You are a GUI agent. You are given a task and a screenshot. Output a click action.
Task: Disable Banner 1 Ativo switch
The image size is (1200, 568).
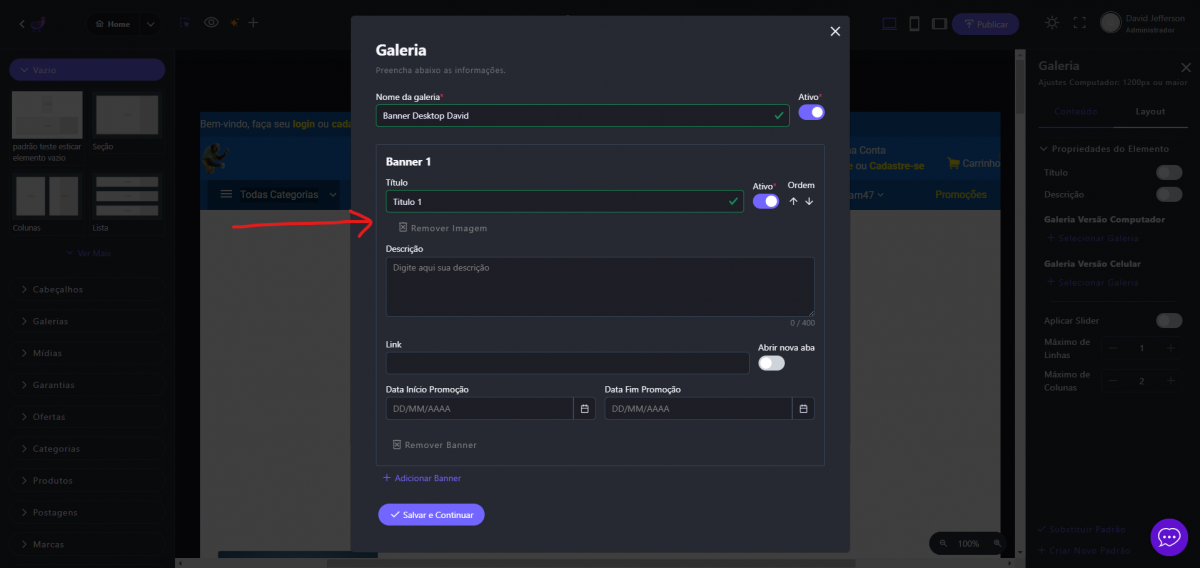pyautogui.click(x=765, y=201)
